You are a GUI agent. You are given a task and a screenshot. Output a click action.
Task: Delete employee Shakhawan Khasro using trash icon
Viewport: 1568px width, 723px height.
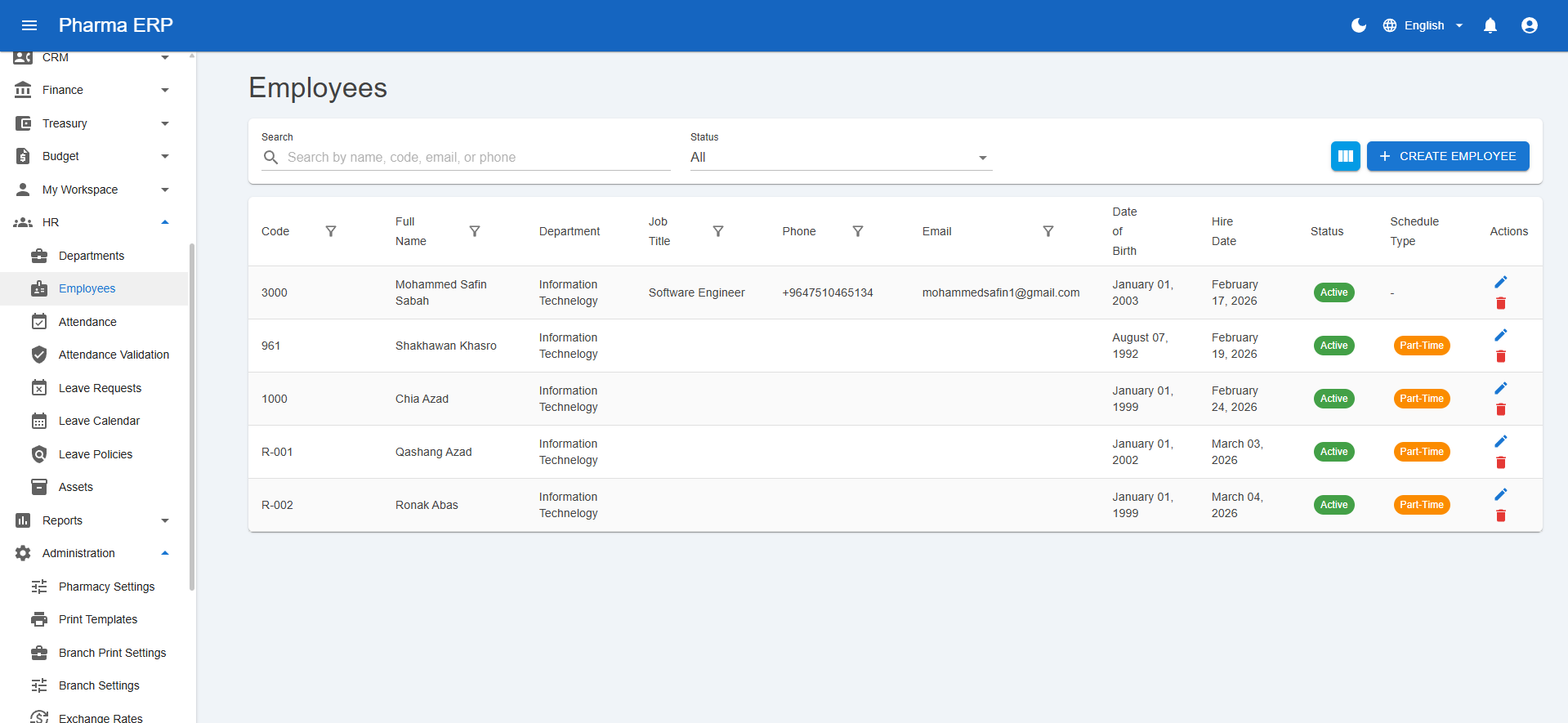tap(1500, 356)
